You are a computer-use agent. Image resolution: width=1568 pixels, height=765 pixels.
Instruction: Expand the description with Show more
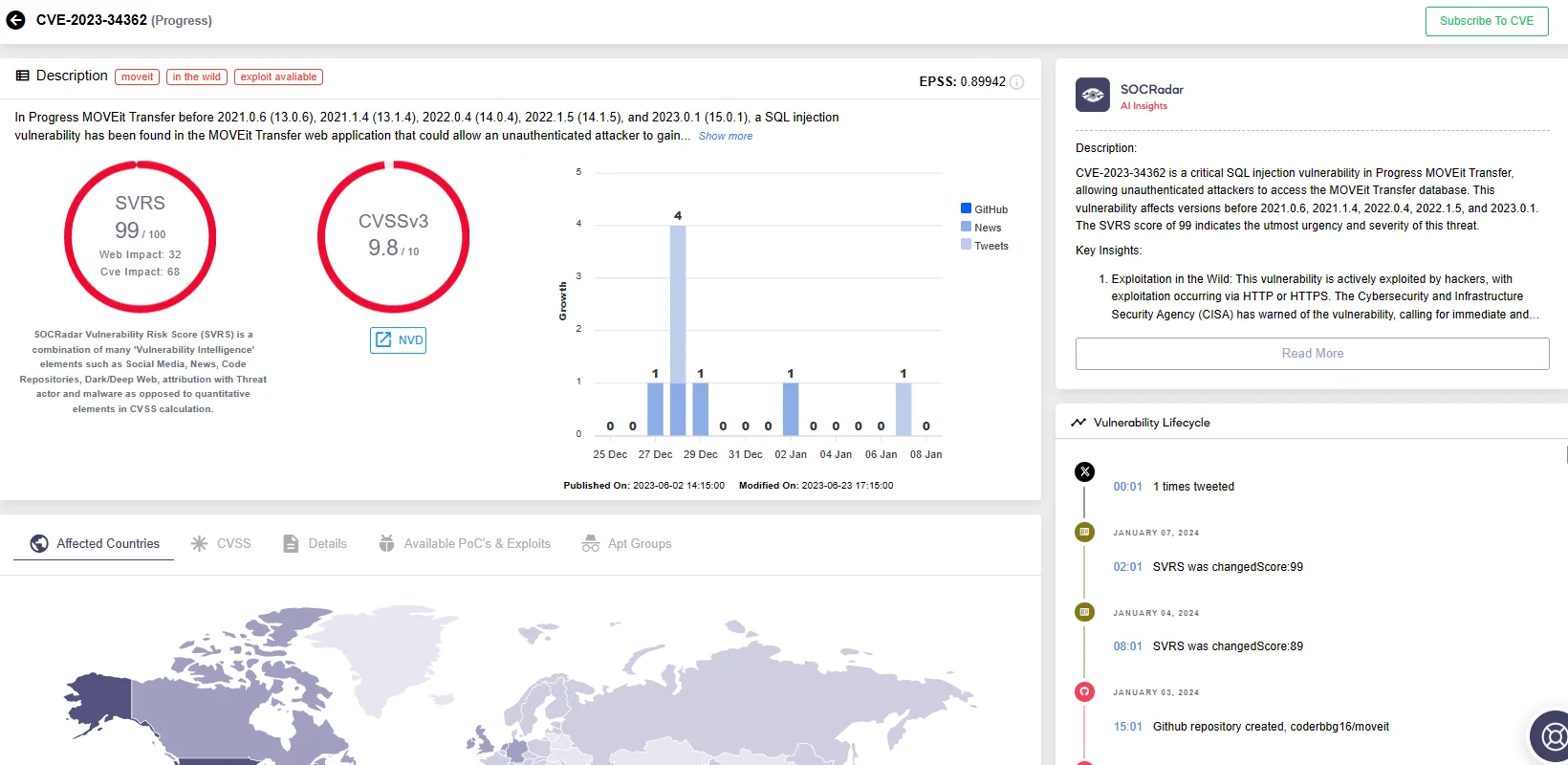[x=726, y=136]
